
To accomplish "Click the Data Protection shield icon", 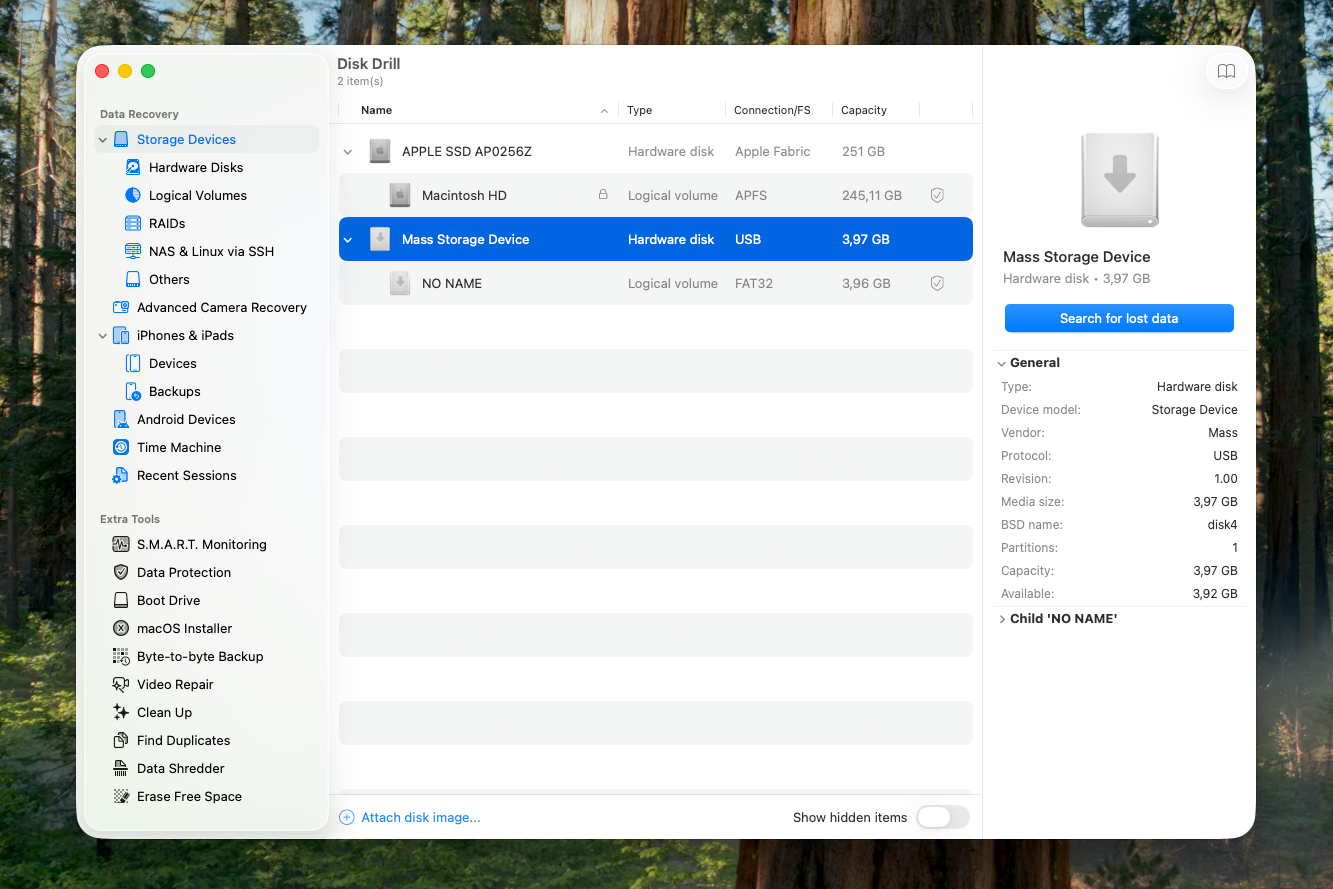I will pyautogui.click(x=121, y=572).
